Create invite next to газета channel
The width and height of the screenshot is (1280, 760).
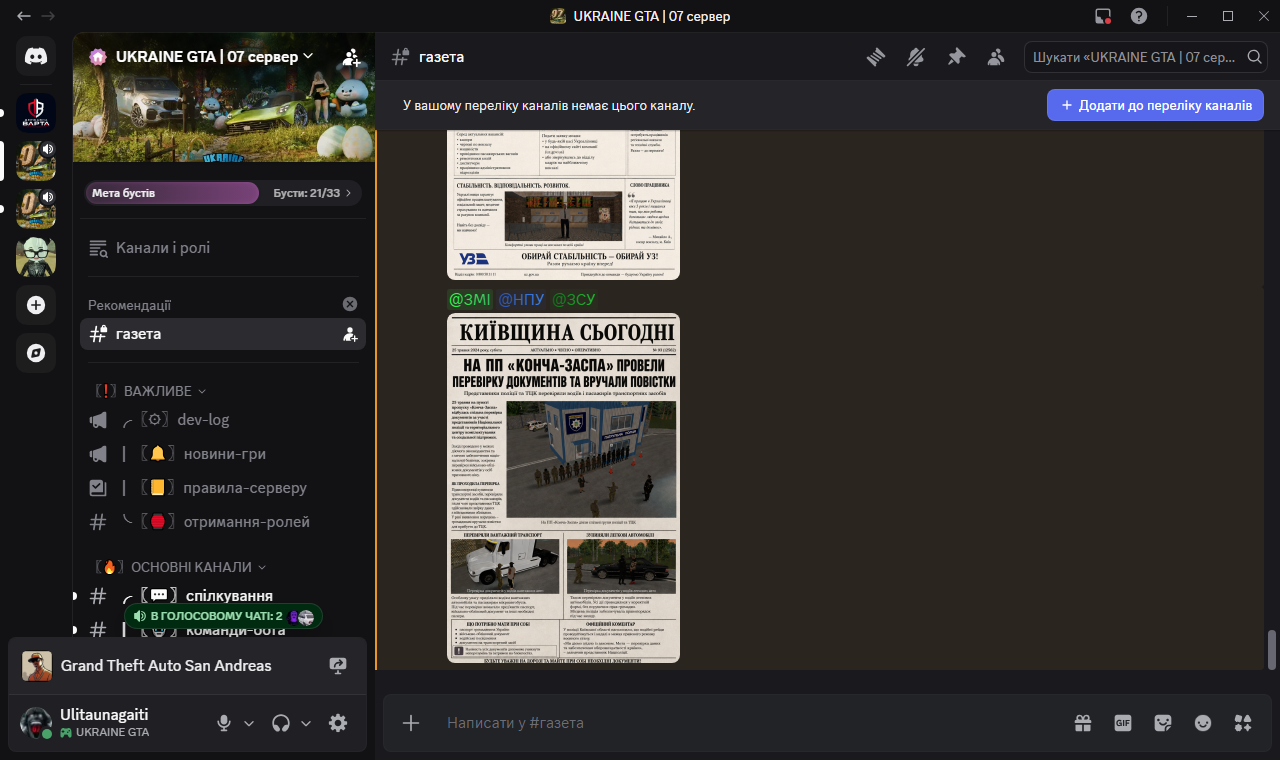(x=350, y=334)
